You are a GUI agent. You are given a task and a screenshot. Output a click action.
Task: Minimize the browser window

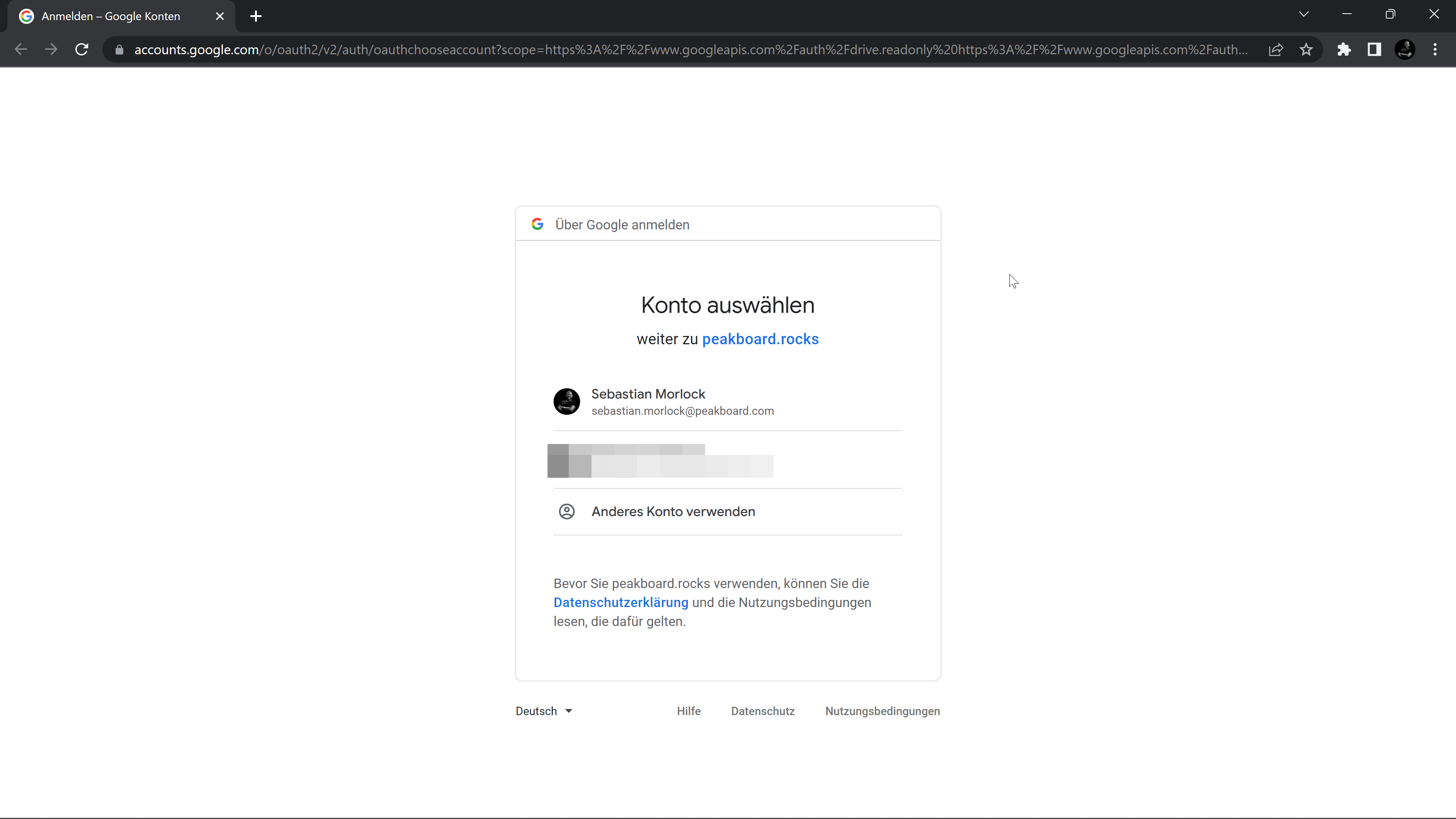[x=1347, y=14]
